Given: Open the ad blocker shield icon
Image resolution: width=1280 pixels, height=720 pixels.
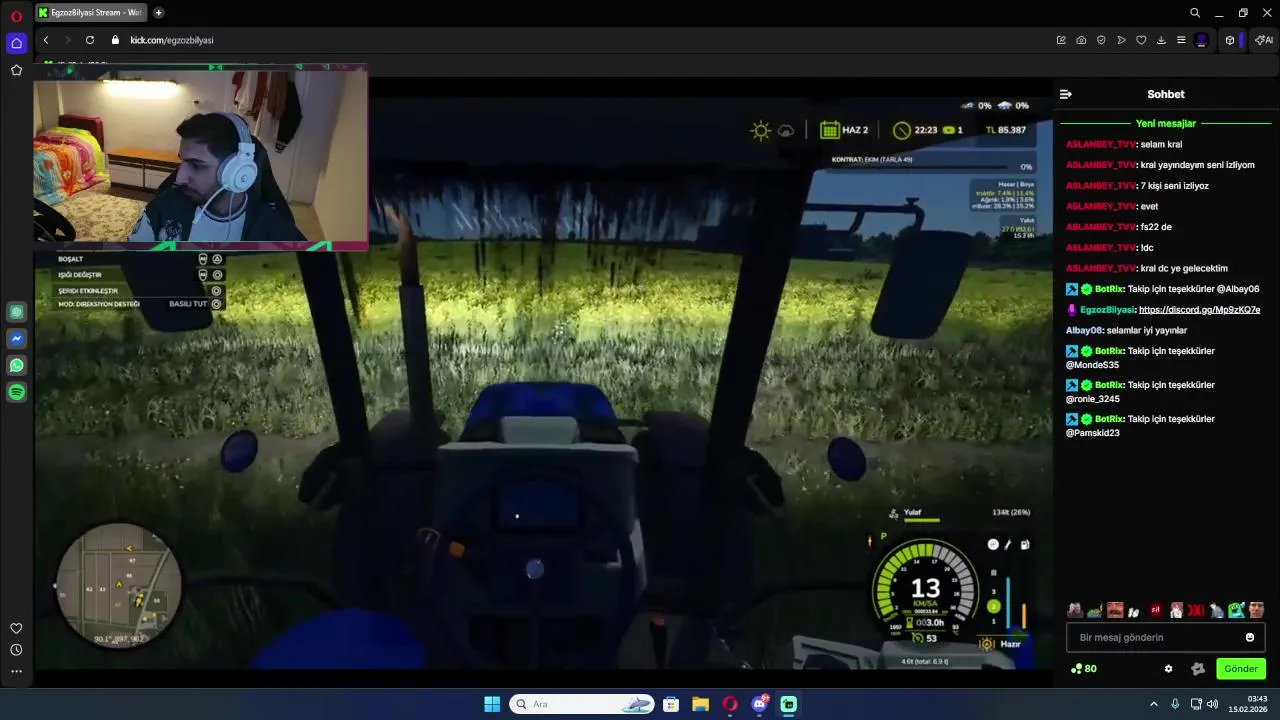Looking at the screenshot, I should [1101, 40].
